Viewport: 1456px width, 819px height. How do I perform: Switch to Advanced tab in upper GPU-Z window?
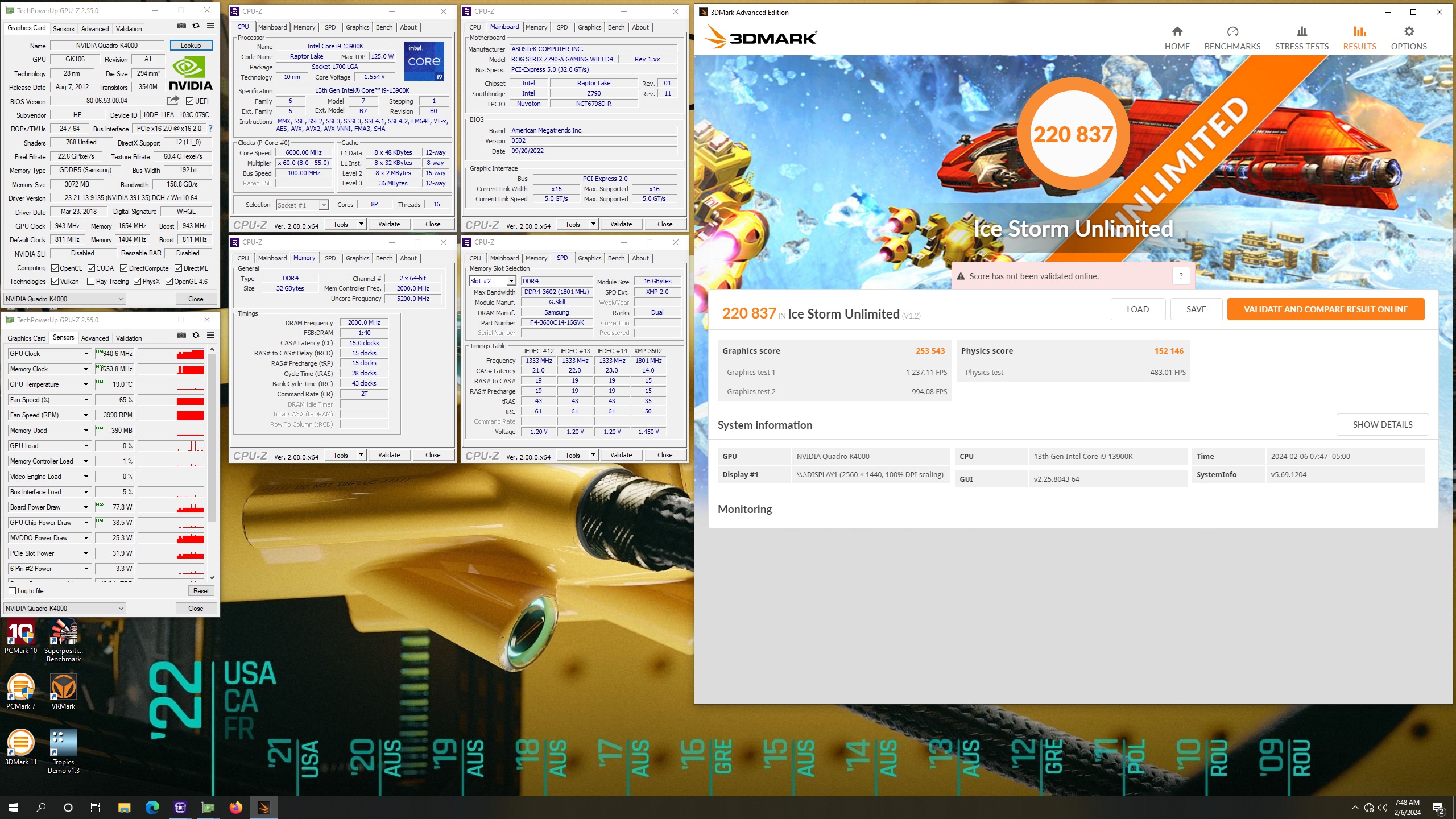click(95, 28)
